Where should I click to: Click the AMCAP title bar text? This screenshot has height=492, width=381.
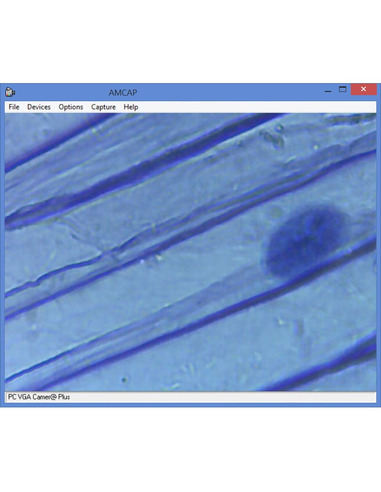pyautogui.click(x=123, y=92)
